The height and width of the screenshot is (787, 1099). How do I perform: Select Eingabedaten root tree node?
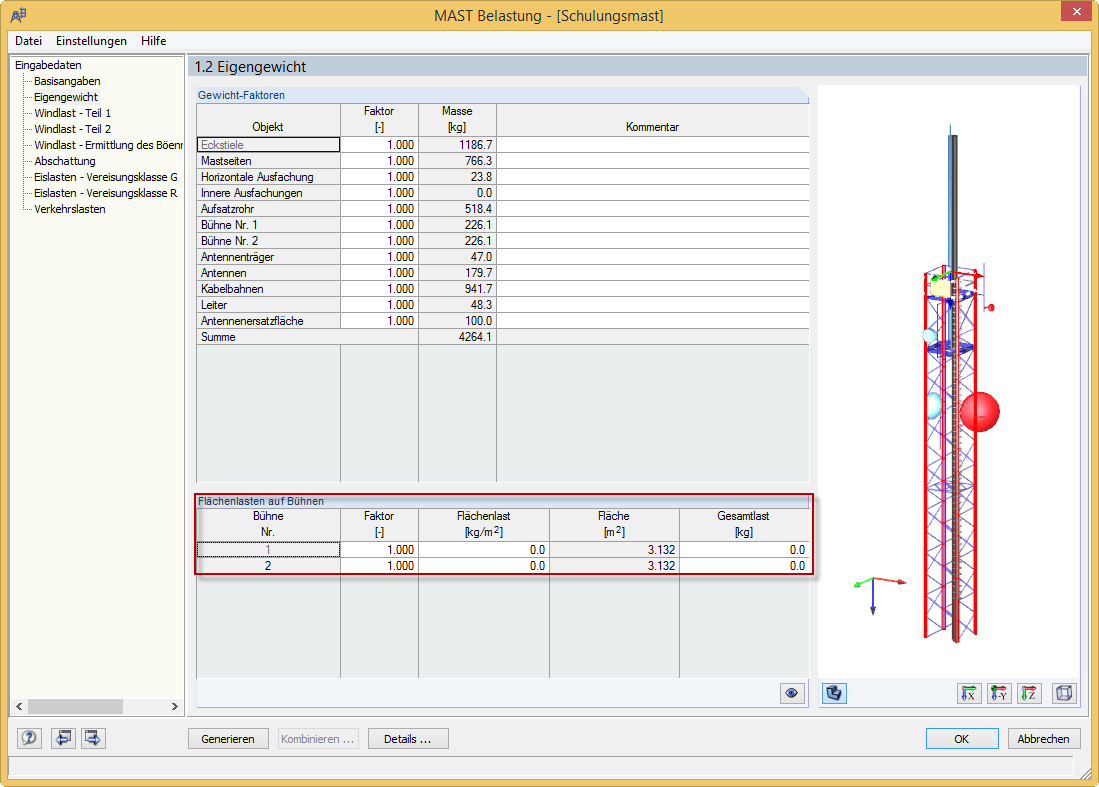click(48, 65)
